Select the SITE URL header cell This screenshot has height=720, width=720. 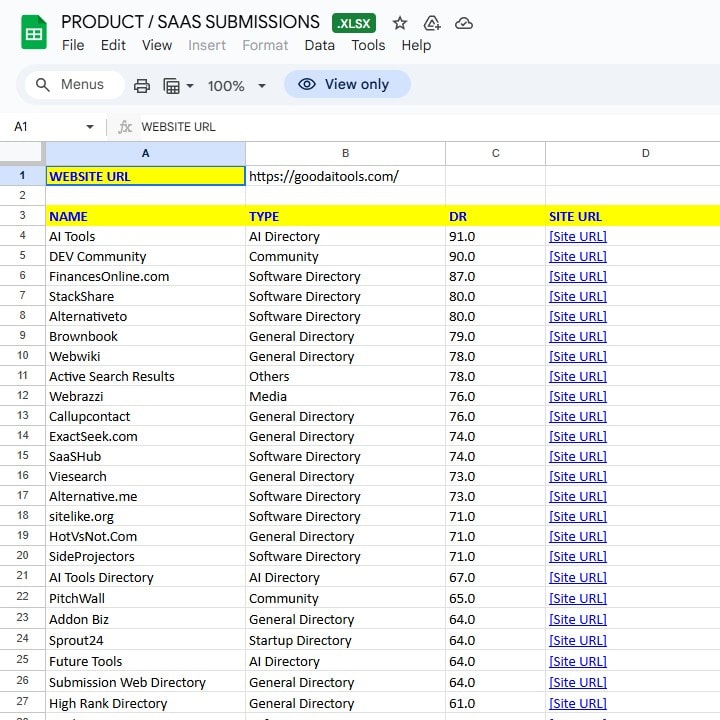633,216
